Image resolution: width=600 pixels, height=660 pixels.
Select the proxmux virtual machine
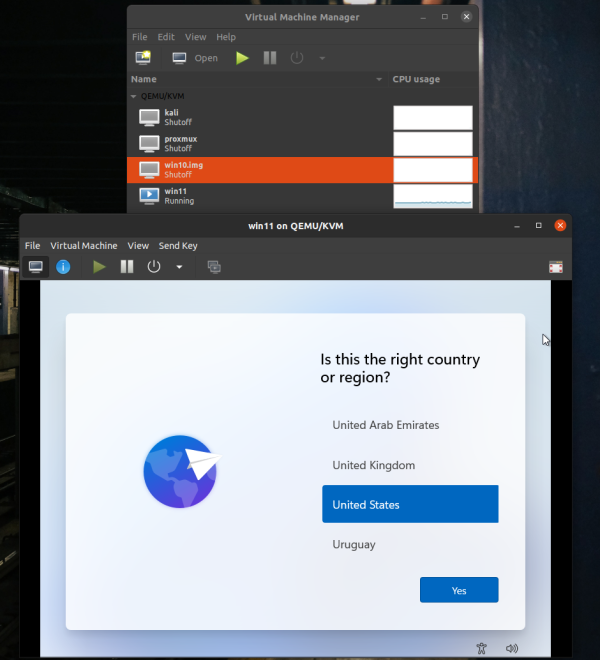pos(302,144)
